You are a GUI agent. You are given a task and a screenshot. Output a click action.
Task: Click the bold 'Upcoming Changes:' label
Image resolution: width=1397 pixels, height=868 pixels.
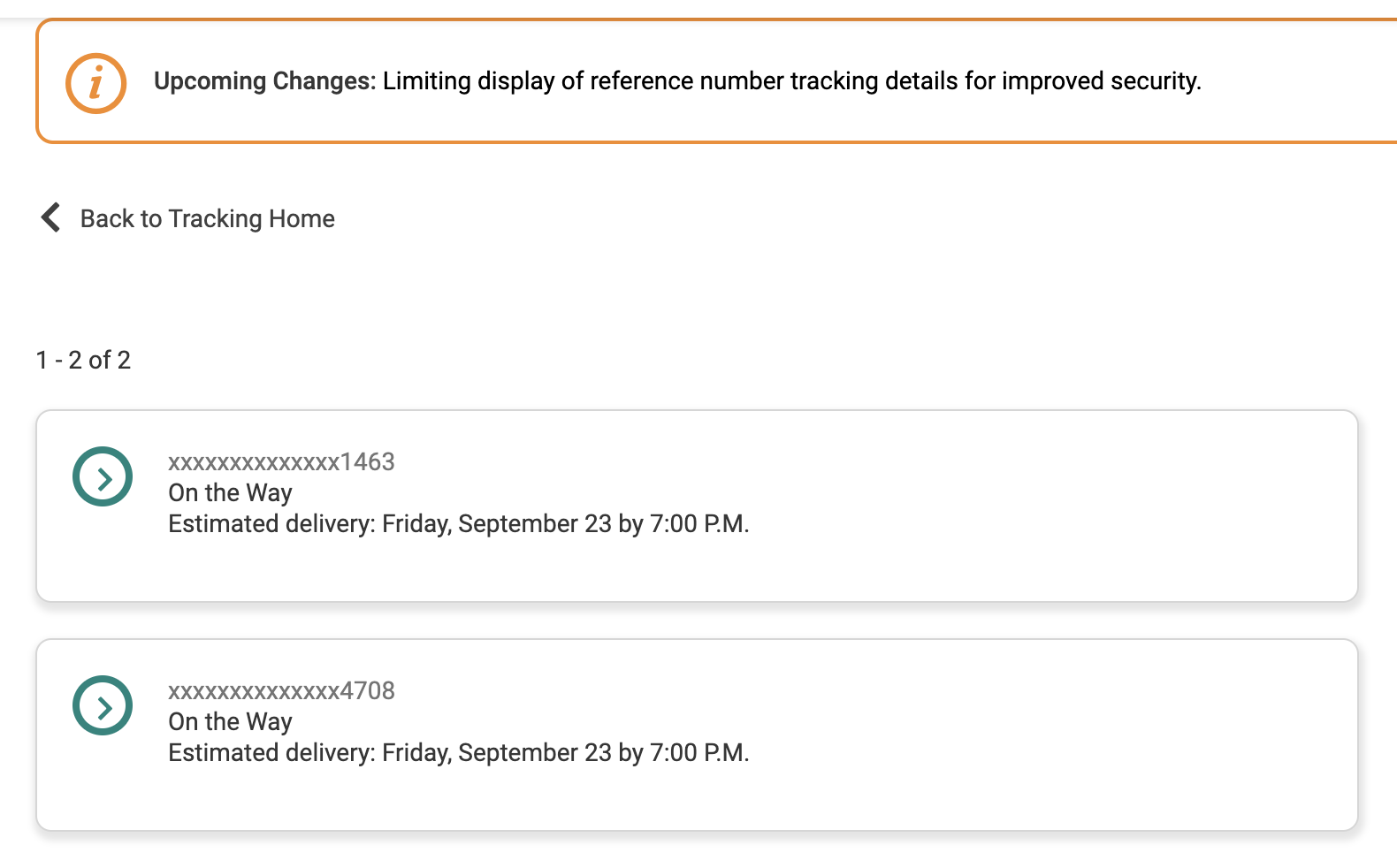pos(264,81)
